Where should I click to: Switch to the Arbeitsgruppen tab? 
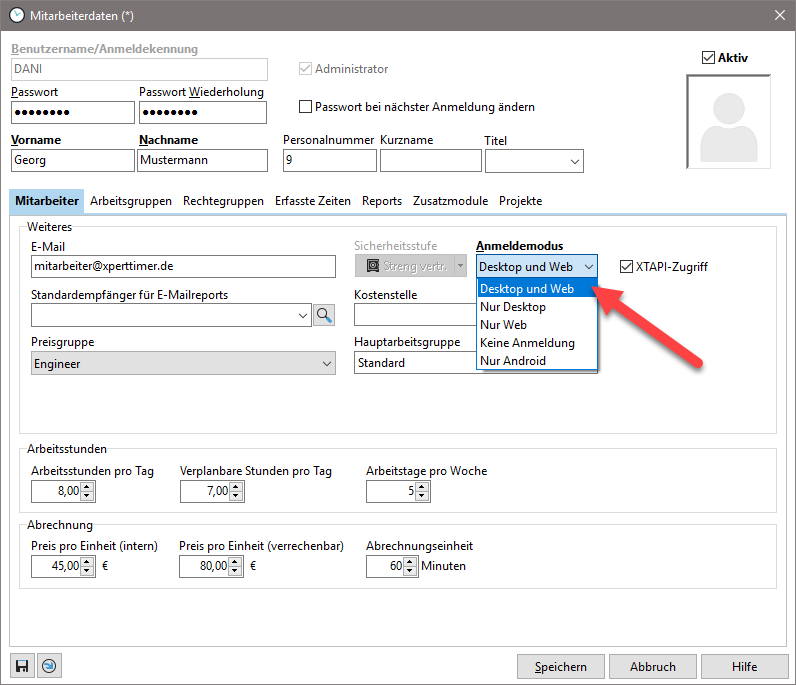[x=131, y=201]
